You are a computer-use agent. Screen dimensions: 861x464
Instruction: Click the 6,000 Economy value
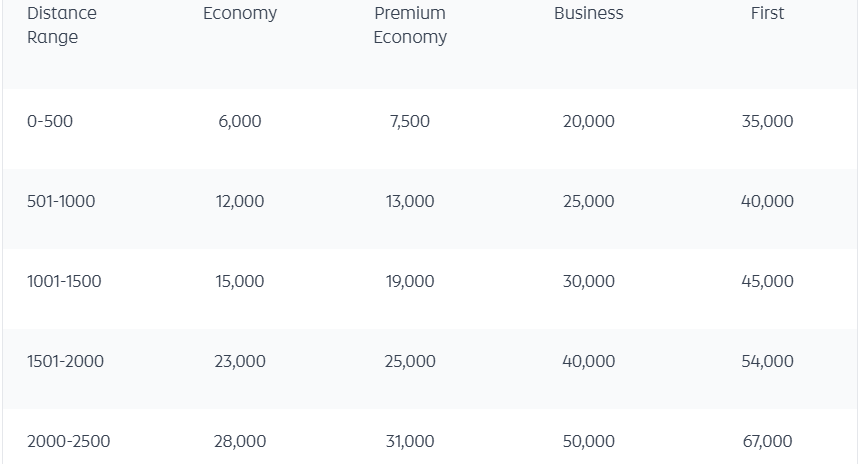coord(240,121)
